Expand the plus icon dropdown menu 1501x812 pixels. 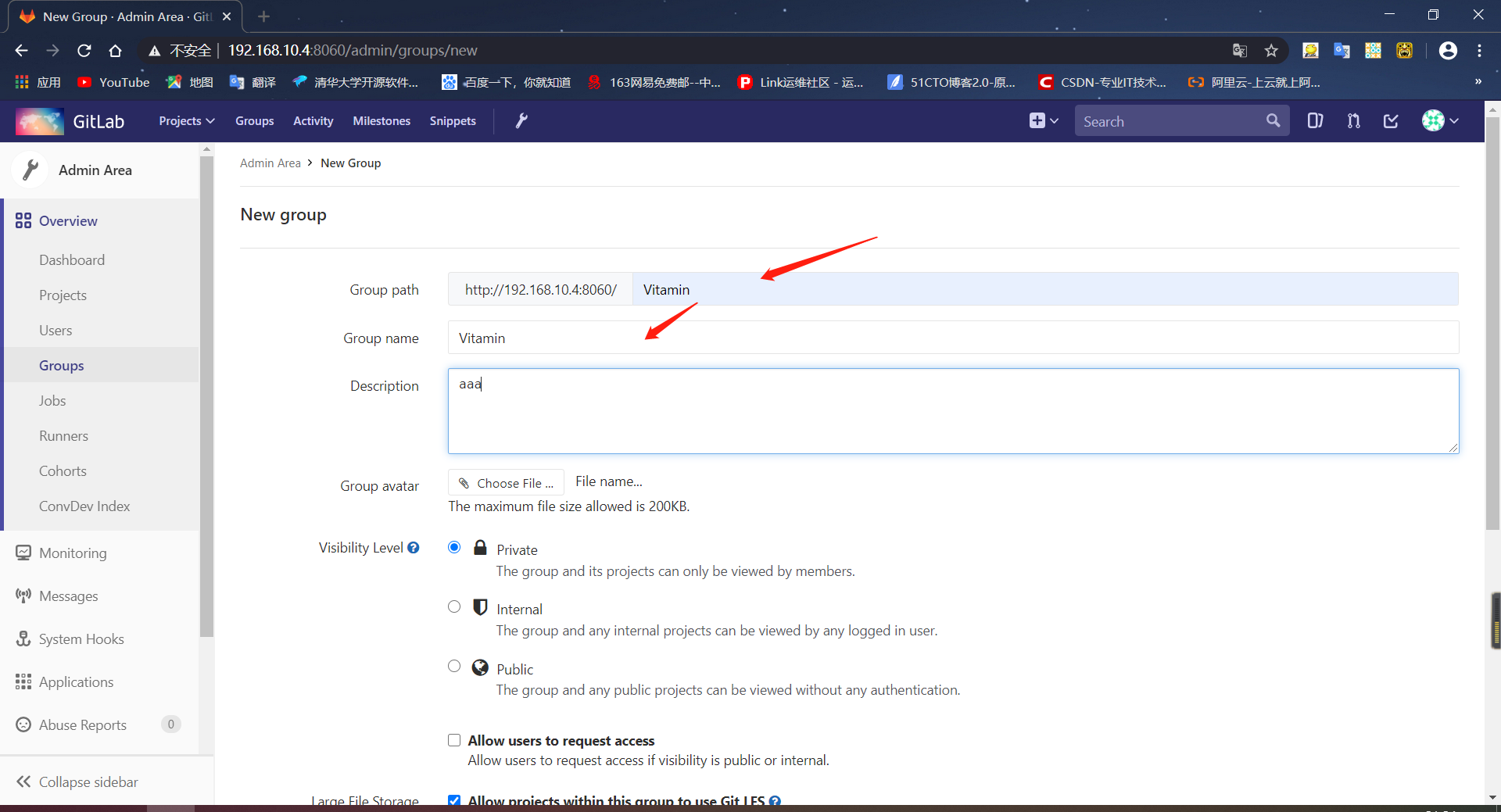pos(1055,121)
